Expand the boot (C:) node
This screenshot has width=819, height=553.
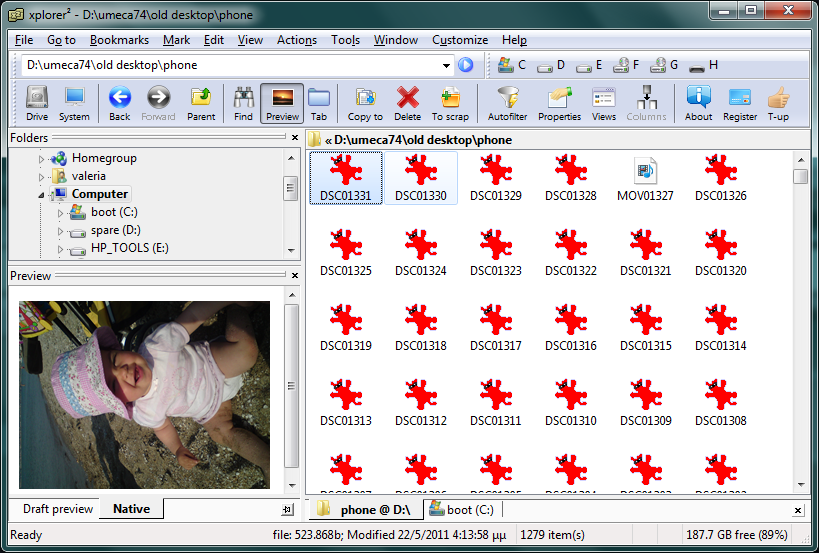tap(60, 213)
